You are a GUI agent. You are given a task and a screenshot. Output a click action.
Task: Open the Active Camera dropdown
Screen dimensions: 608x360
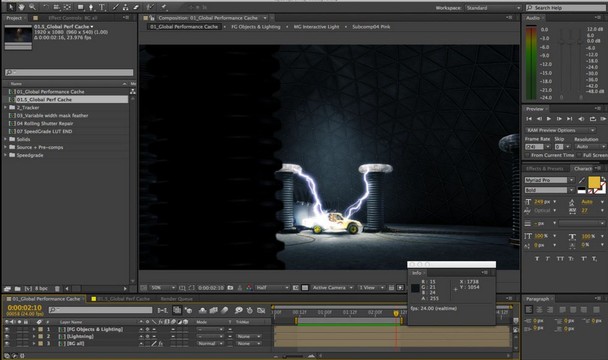coord(333,287)
